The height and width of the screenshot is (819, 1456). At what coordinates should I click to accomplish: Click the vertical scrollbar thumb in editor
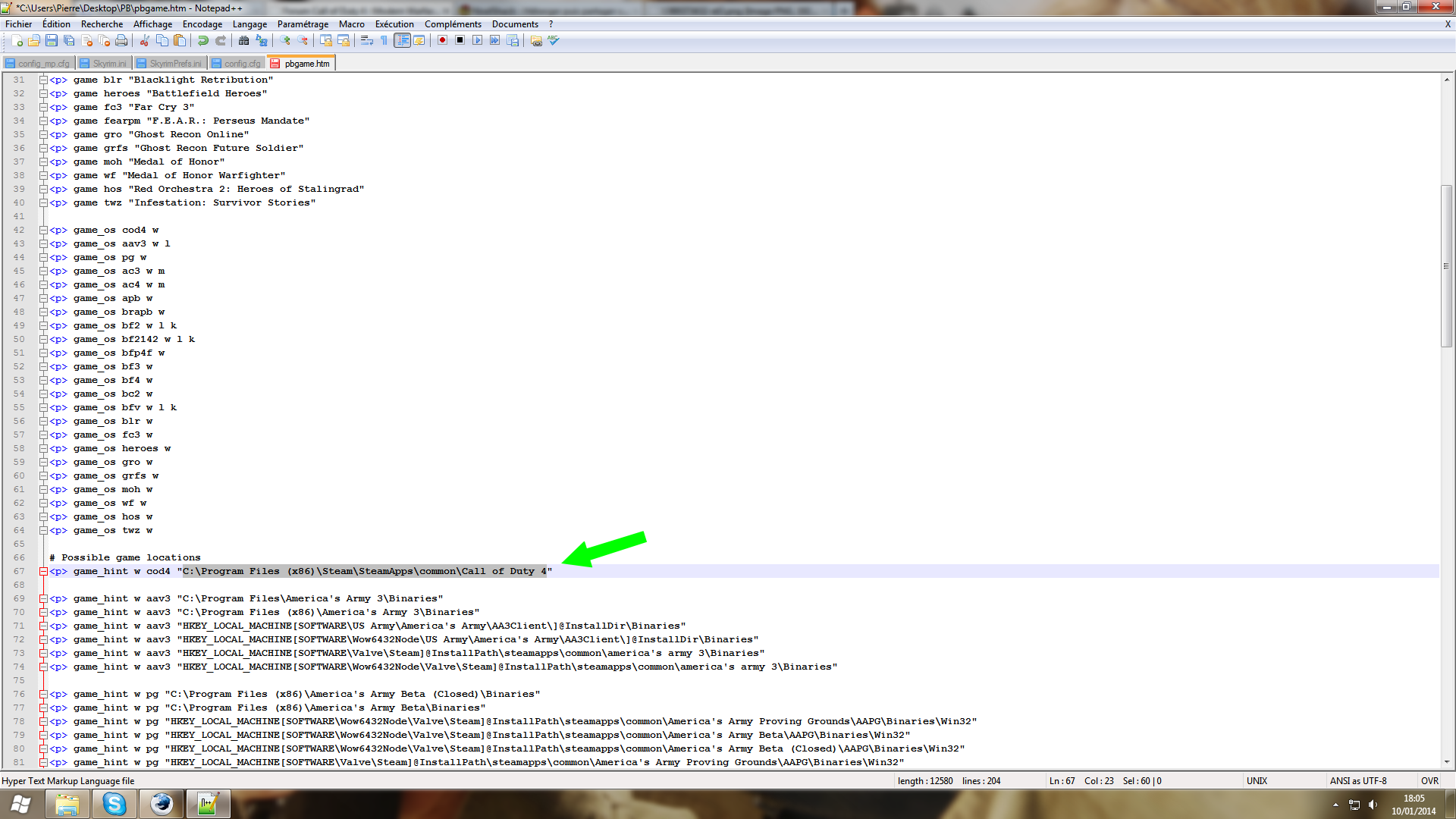point(1446,265)
